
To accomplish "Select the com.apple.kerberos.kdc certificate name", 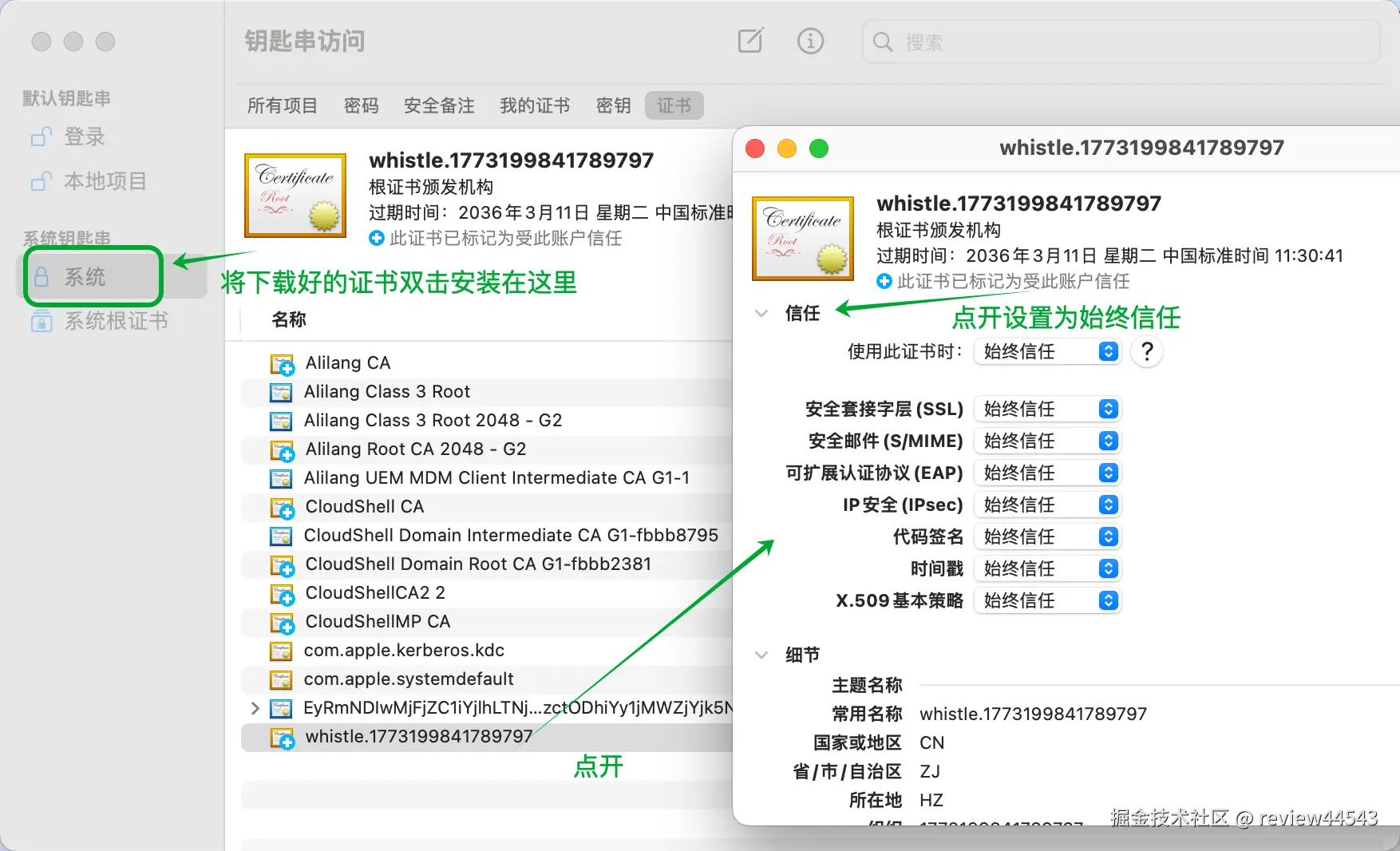I will (x=404, y=651).
